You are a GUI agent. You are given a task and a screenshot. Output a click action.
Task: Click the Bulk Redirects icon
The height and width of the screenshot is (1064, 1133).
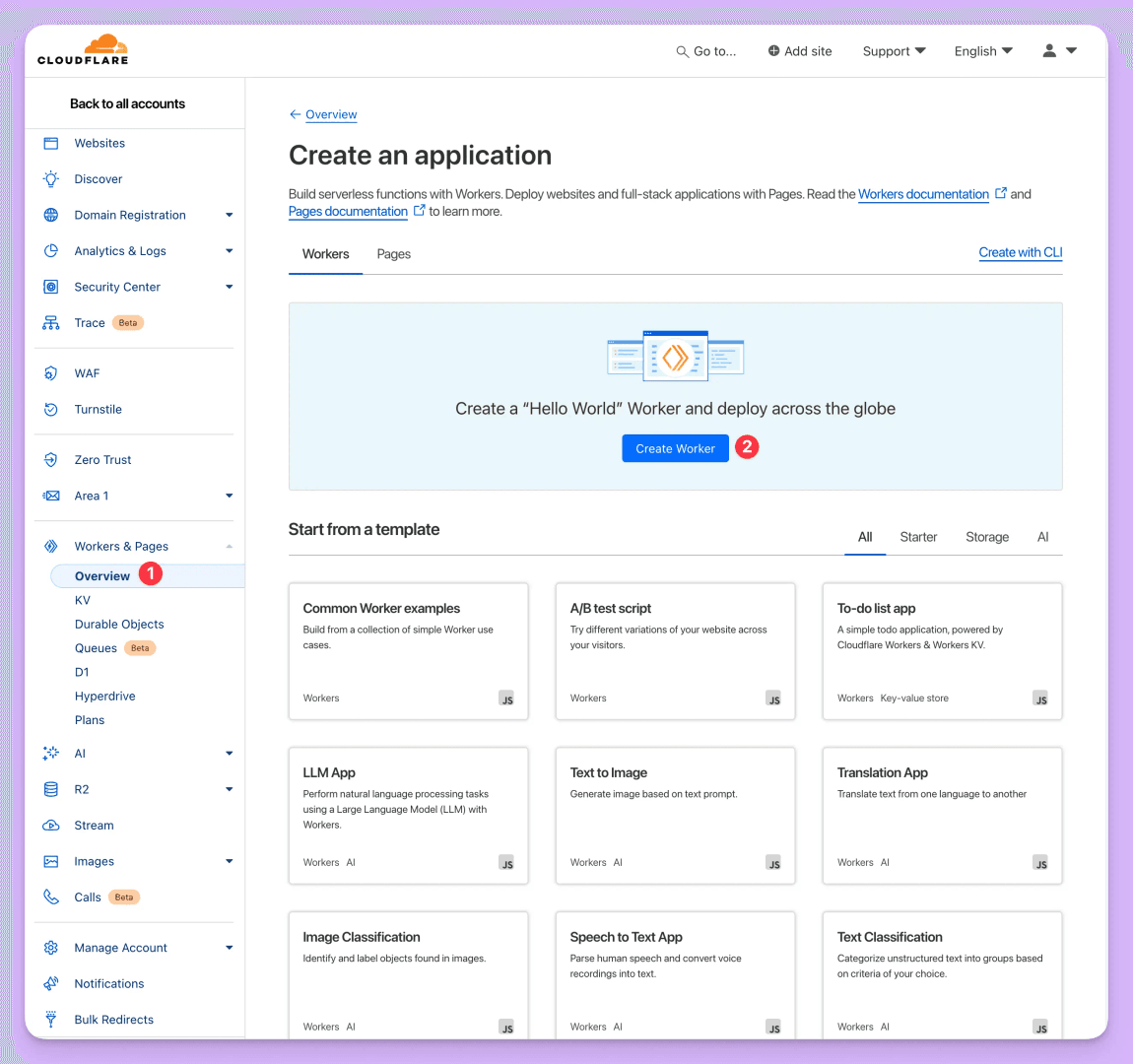50,1019
